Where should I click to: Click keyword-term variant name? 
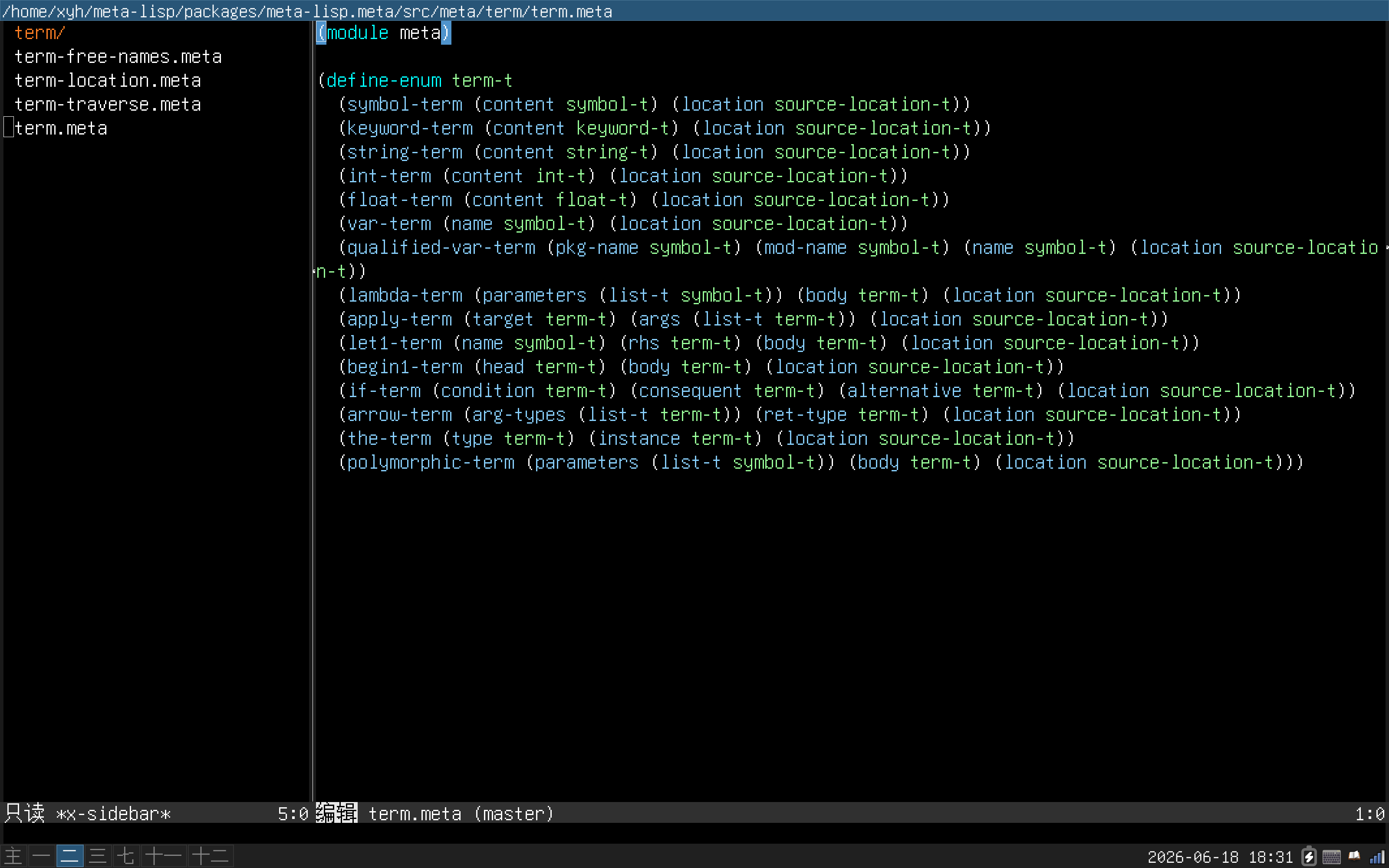pyautogui.click(x=410, y=128)
